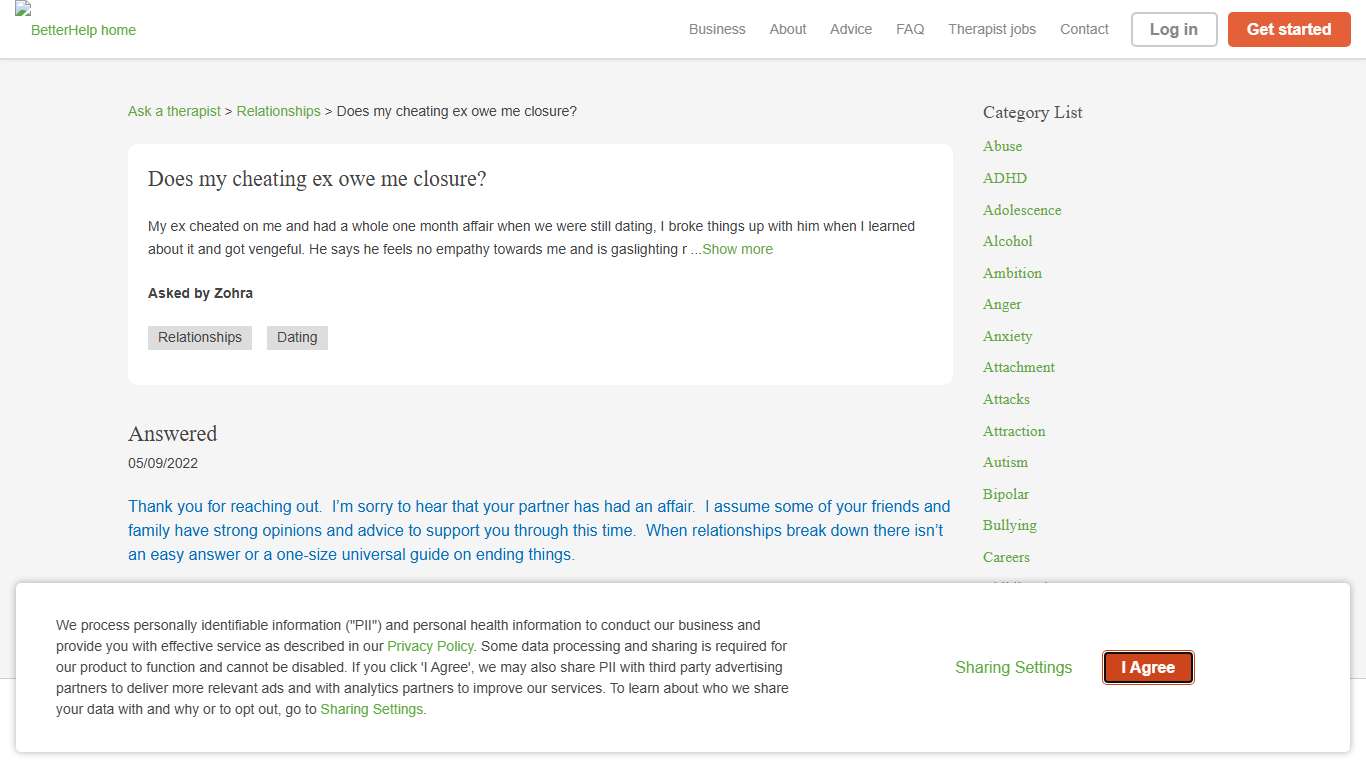Open the Privacy Policy link
Image resolution: width=1366 pixels, height=768 pixels.
[x=430, y=646]
